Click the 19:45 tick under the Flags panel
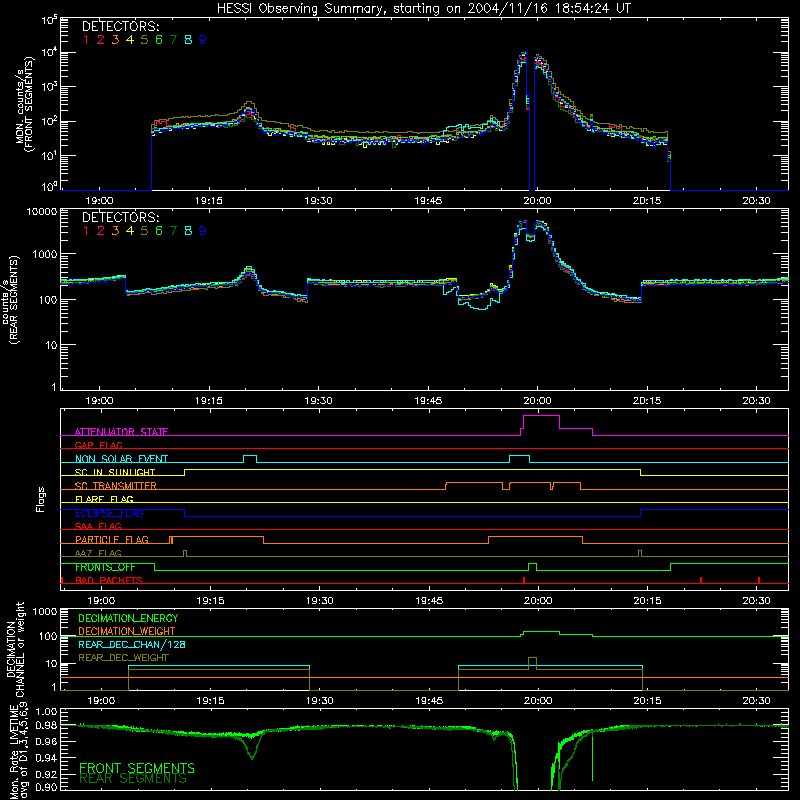The width and height of the screenshot is (800, 800). (429, 601)
